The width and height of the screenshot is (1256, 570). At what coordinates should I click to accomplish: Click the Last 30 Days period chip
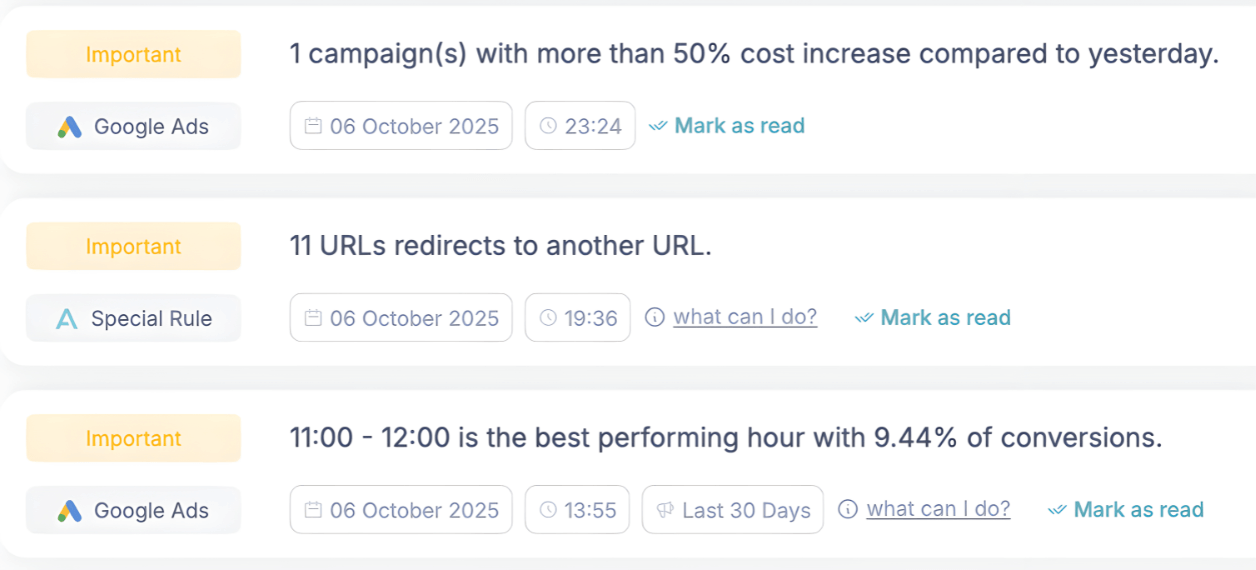(733, 510)
